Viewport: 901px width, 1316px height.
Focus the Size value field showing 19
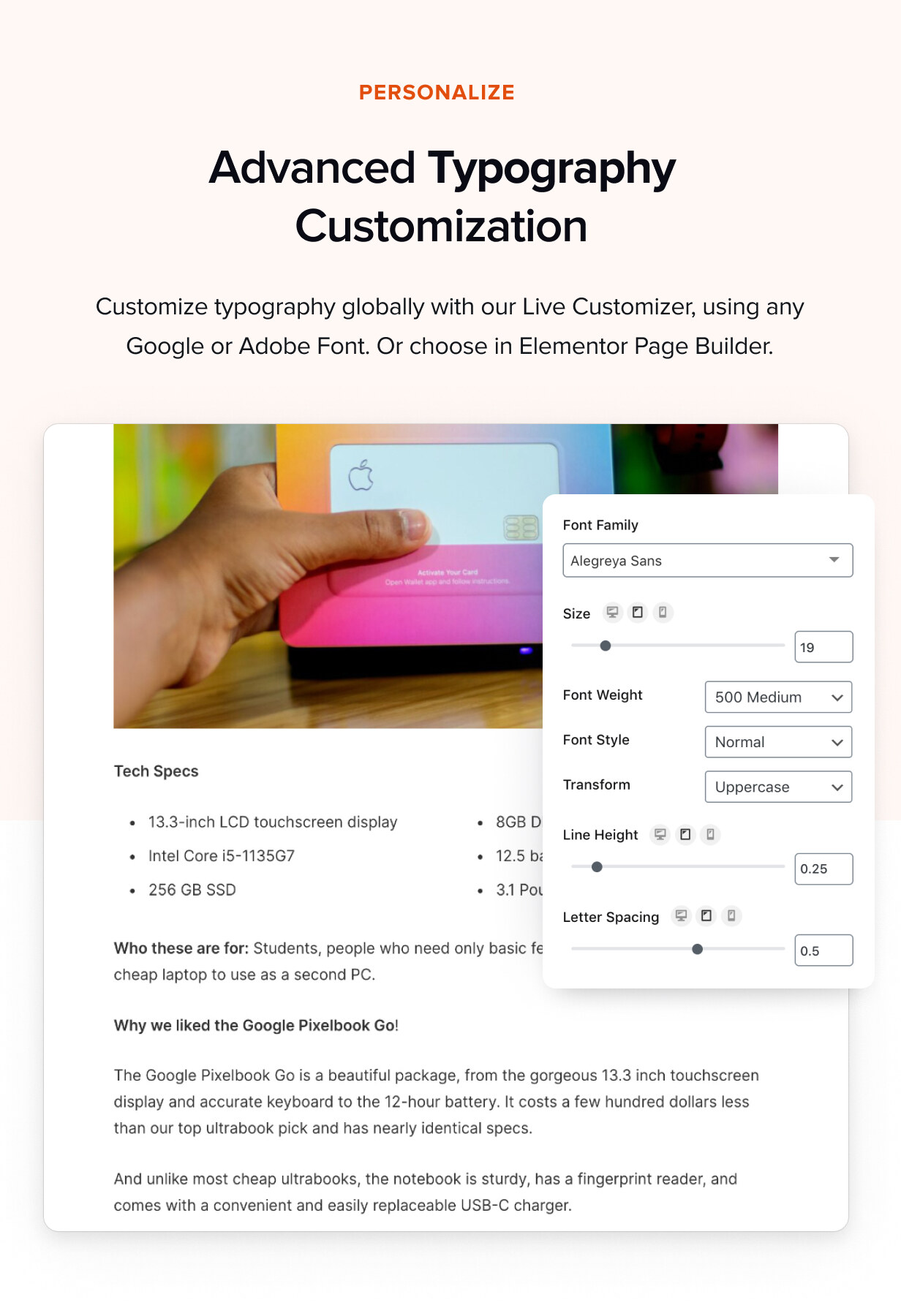click(823, 647)
